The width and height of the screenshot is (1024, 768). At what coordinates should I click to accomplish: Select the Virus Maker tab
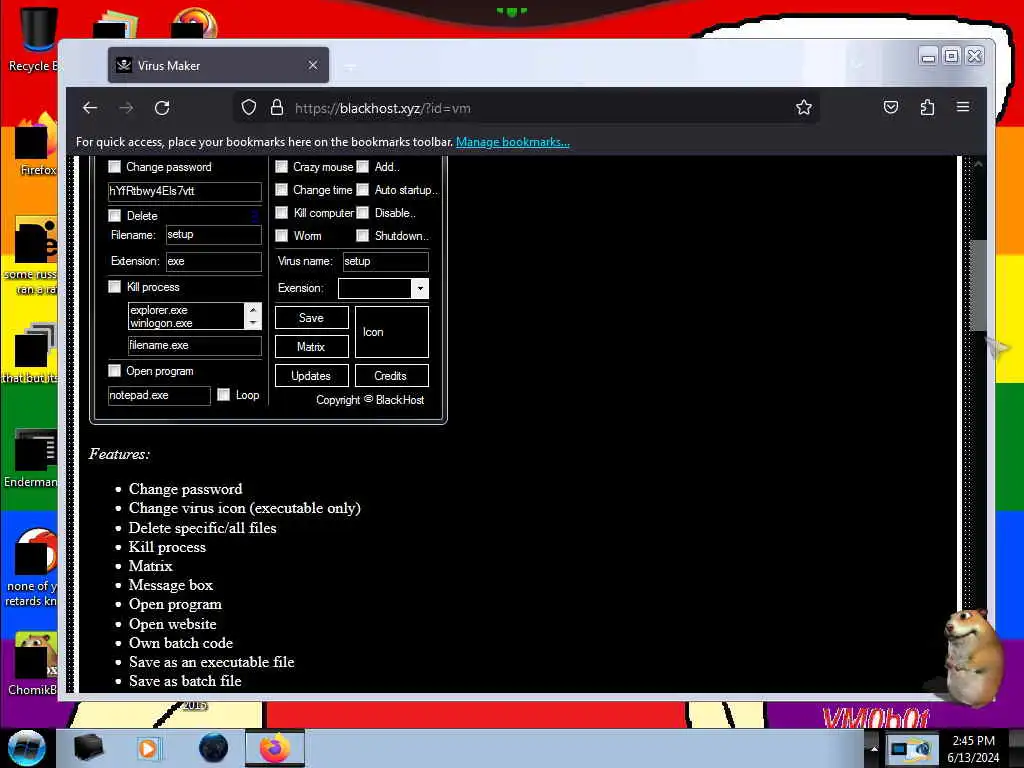pyautogui.click(x=218, y=65)
